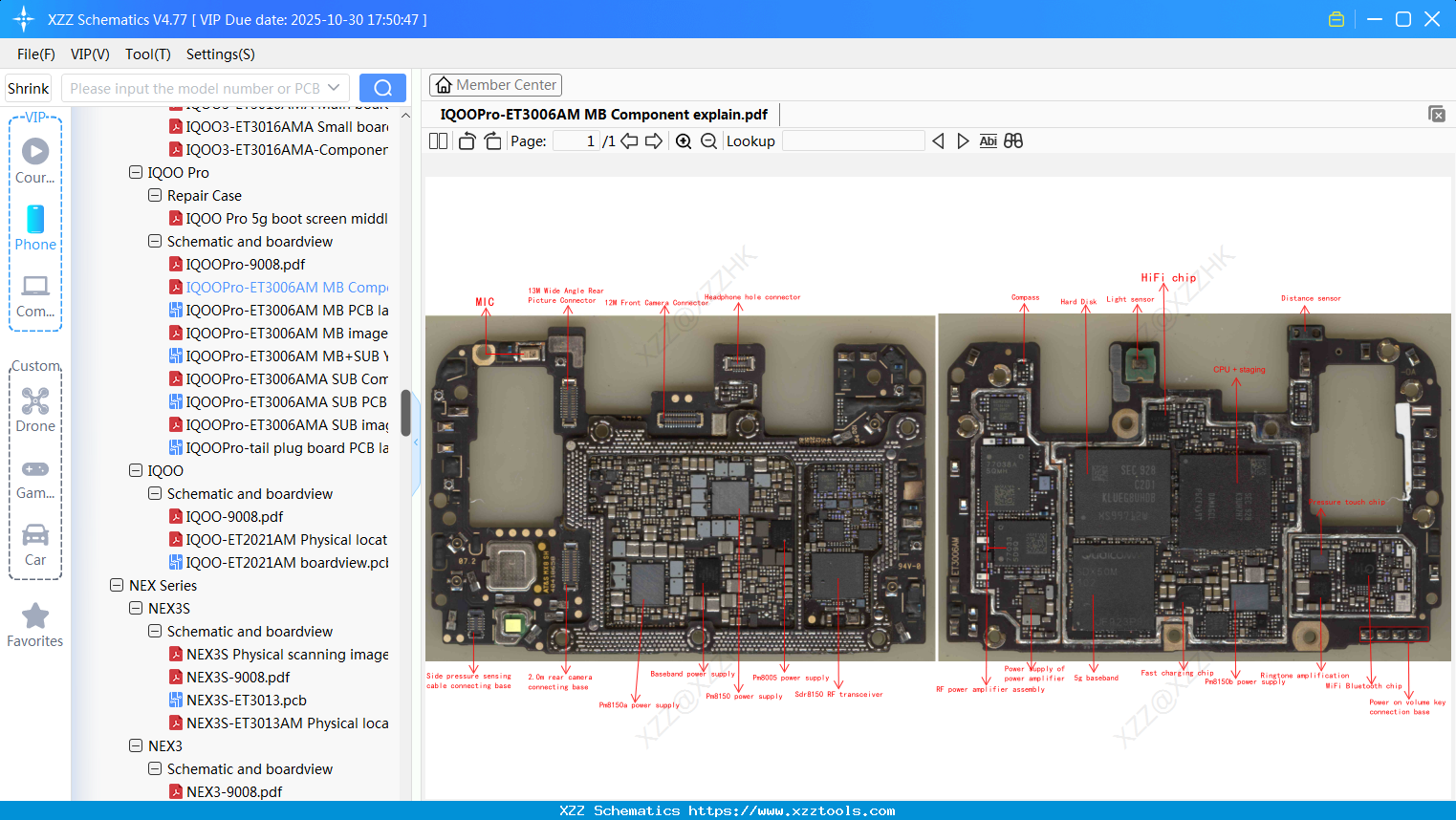
Task: Open the binoculars search tool
Action: pos(1013,140)
